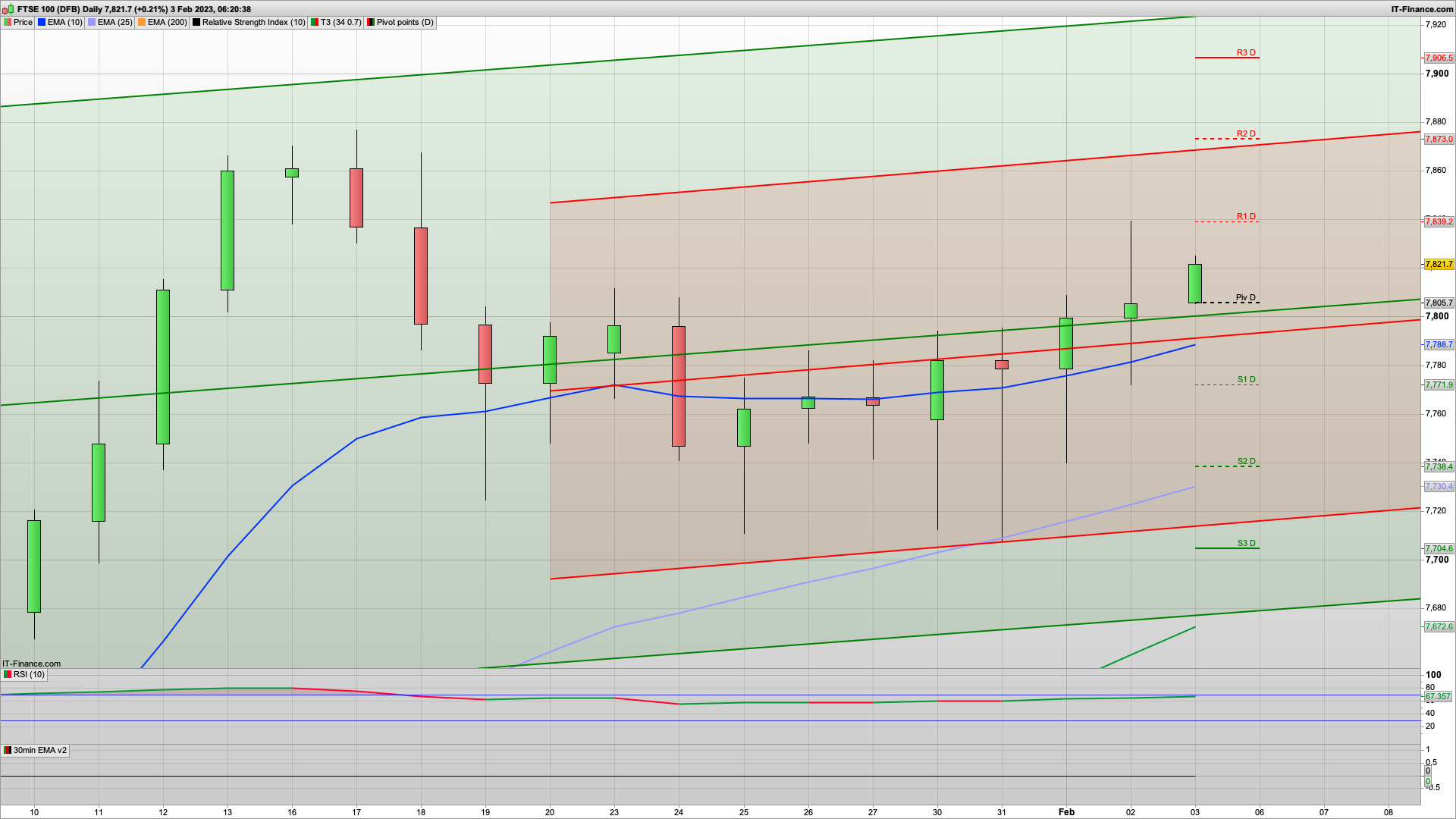Click the Piv D pivot line label
Screen dimensions: 1456x819
[x=1246, y=297]
